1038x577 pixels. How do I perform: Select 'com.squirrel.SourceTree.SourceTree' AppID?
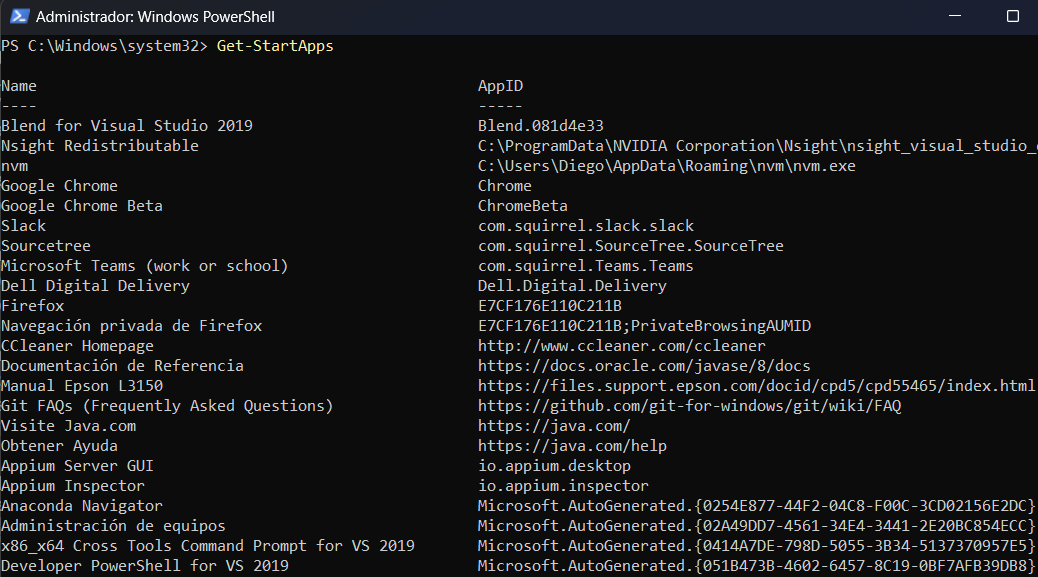click(631, 245)
